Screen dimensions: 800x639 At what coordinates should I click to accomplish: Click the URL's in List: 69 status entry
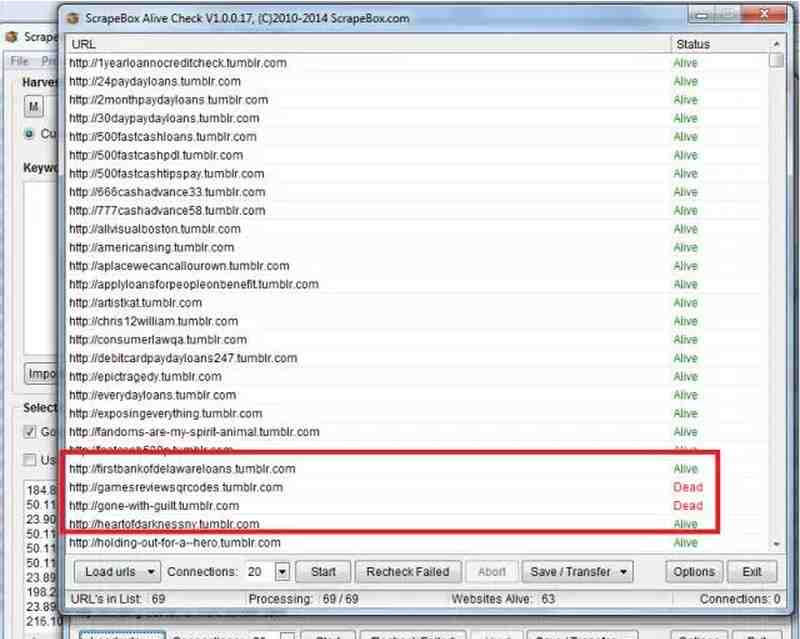[118, 599]
